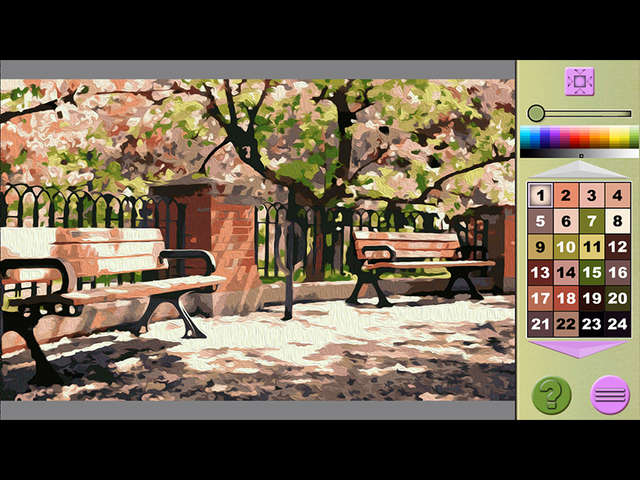Viewport: 640px width, 480px height.
Task: Select color swatch number 8
Action: pos(617,221)
